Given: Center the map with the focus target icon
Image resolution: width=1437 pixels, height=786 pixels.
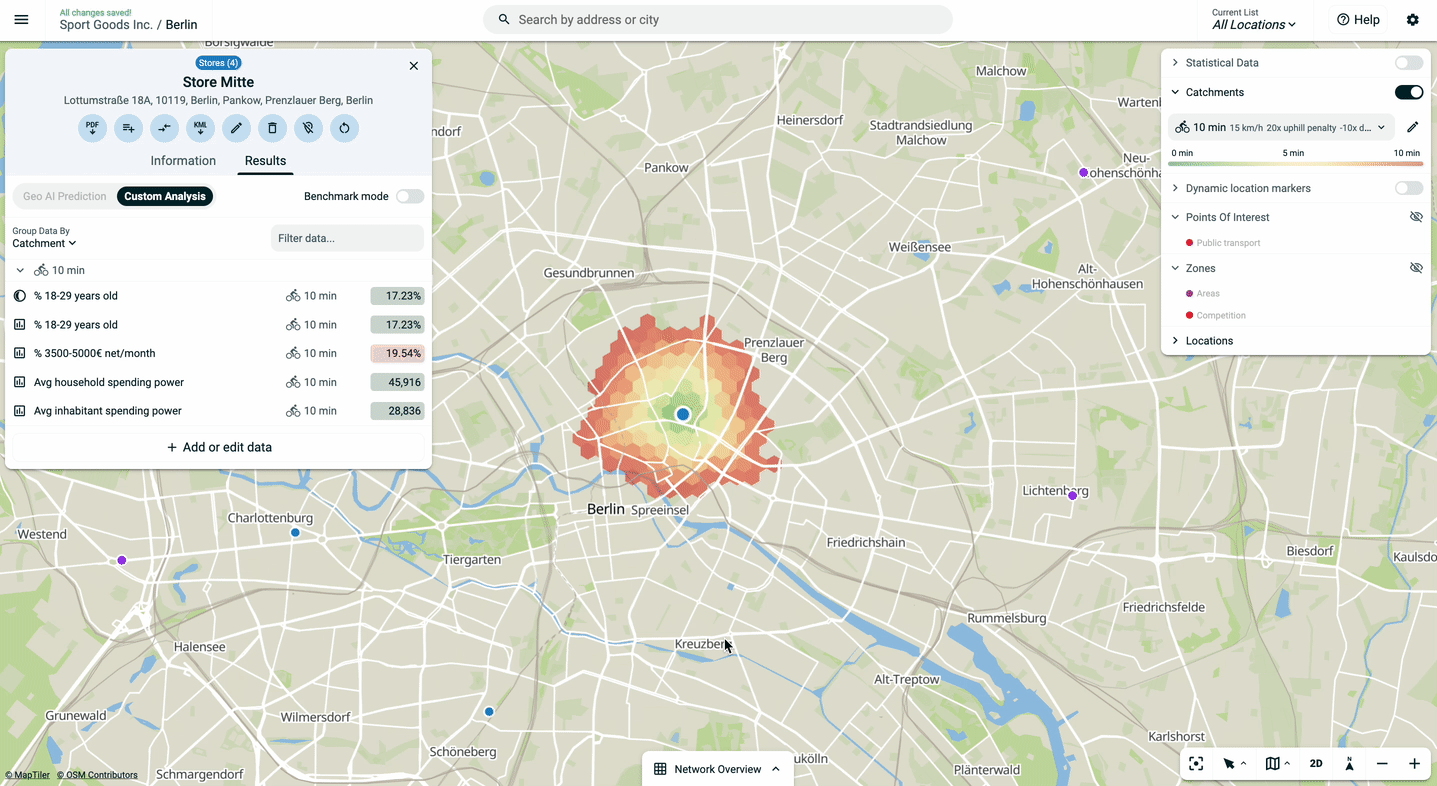Looking at the screenshot, I should coord(1196,764).
